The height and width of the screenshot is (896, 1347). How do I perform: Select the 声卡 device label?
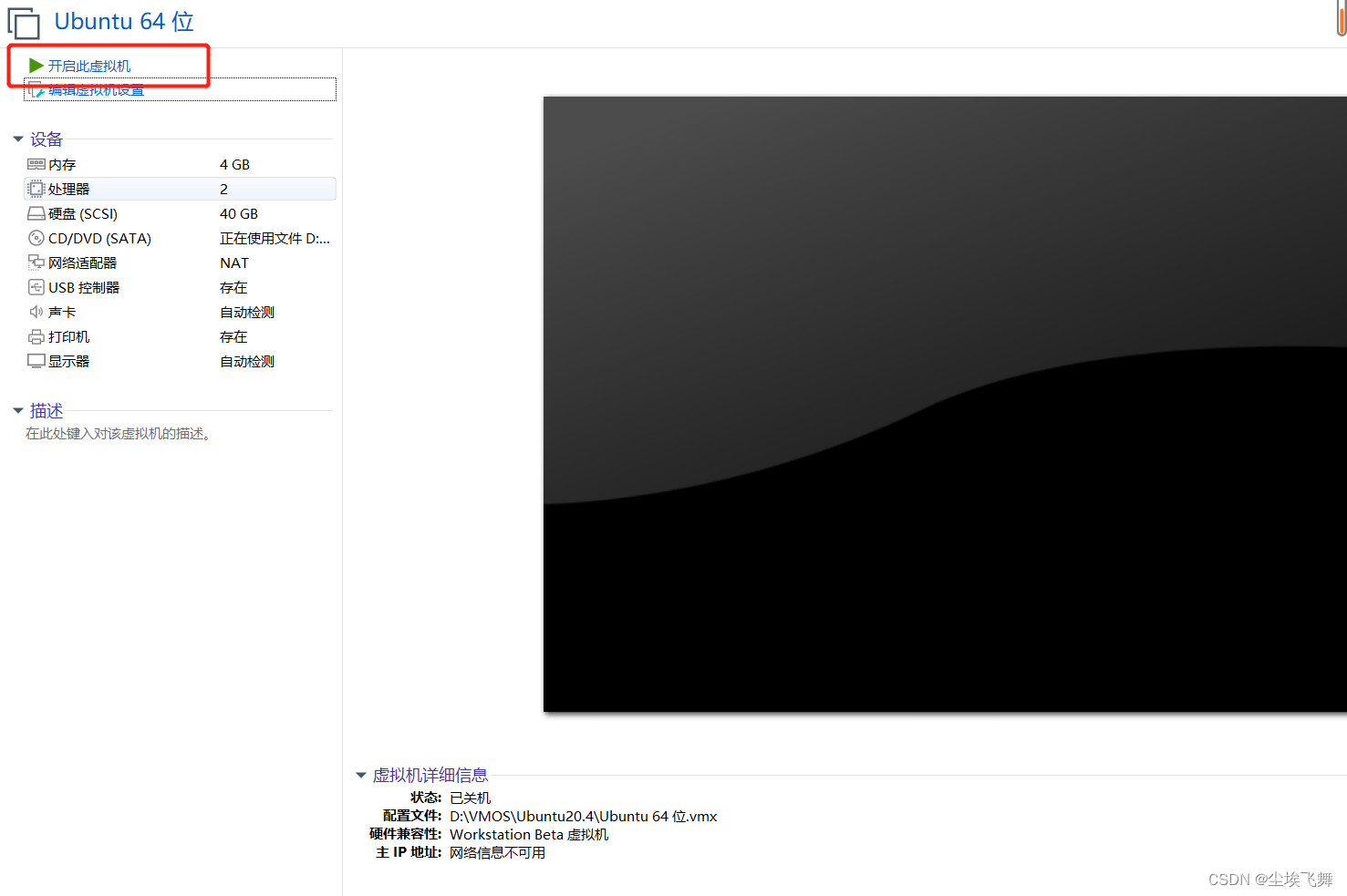point(62,312)
